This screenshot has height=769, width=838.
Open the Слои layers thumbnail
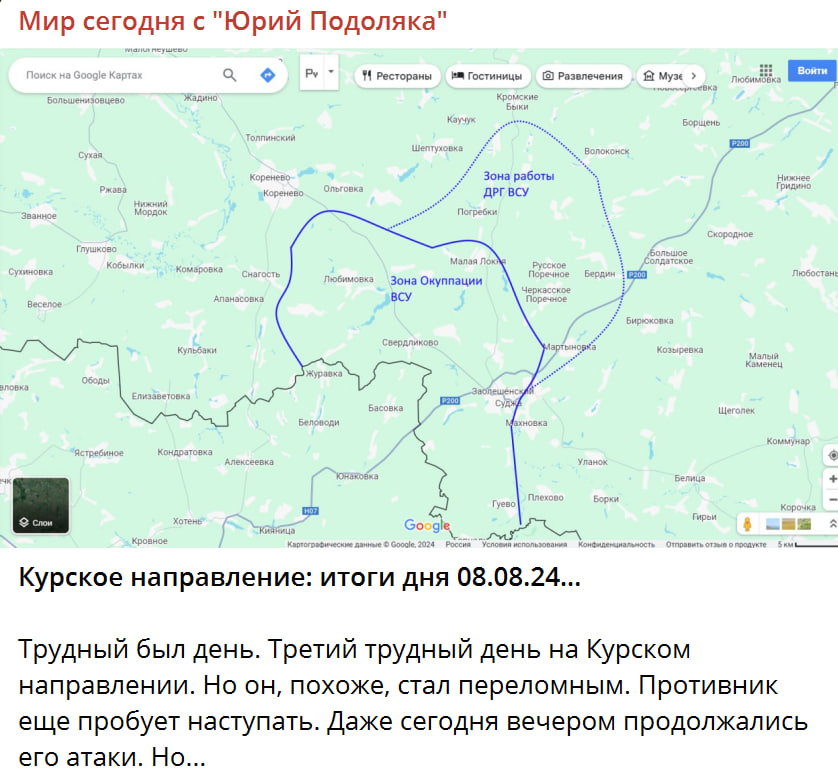click(41, 505)
